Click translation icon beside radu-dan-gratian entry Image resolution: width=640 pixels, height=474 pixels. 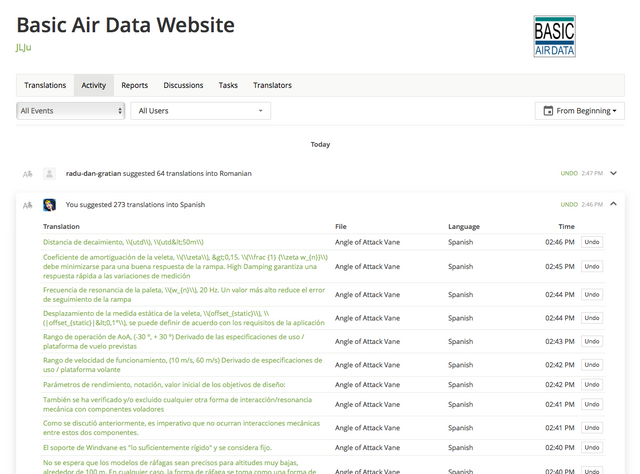[27, 174]
